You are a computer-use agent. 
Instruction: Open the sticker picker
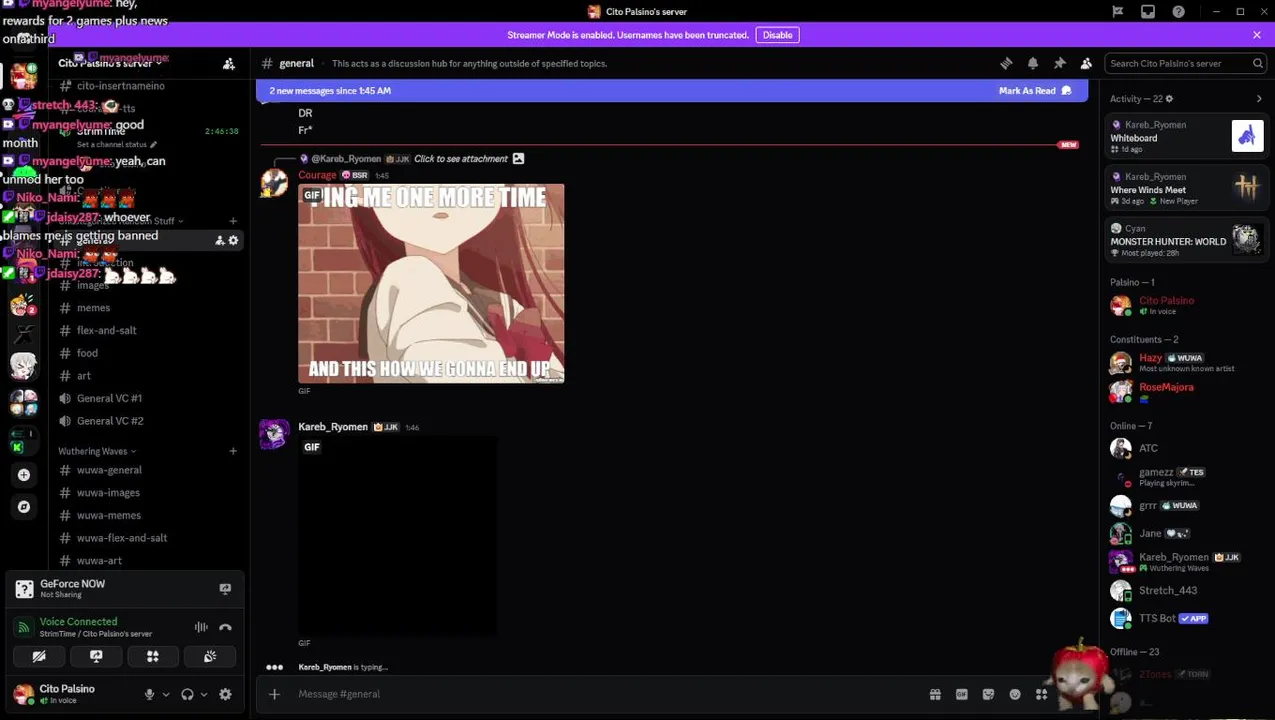pos(988,694)
